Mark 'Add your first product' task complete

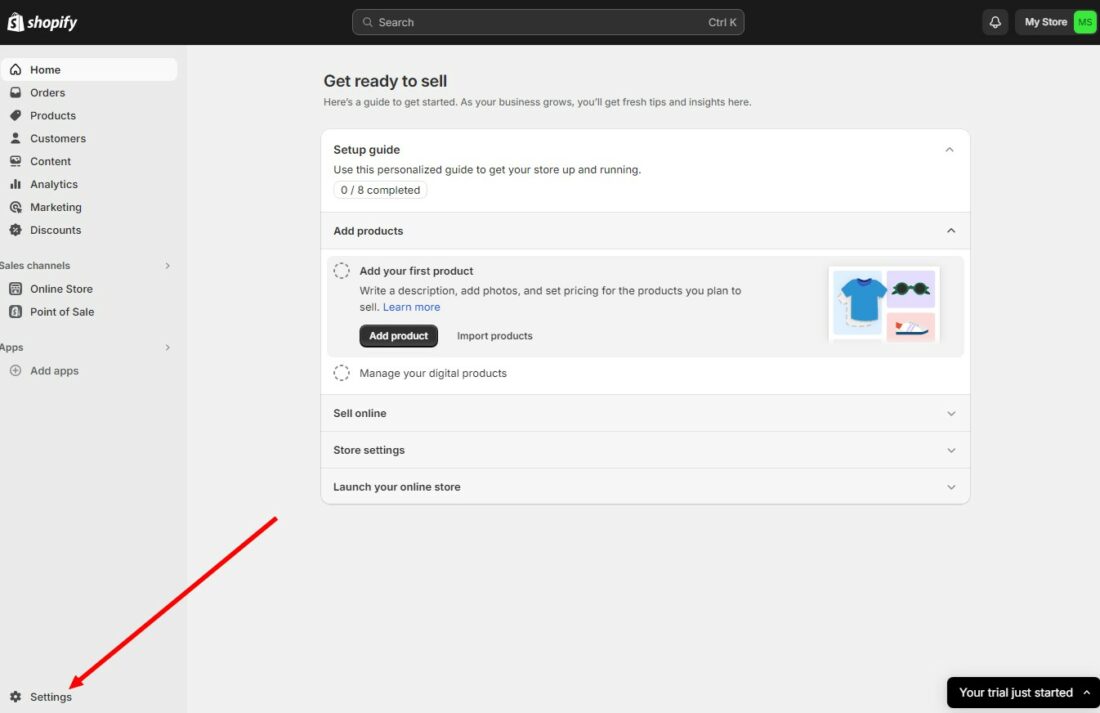click(x=341, y=270)
